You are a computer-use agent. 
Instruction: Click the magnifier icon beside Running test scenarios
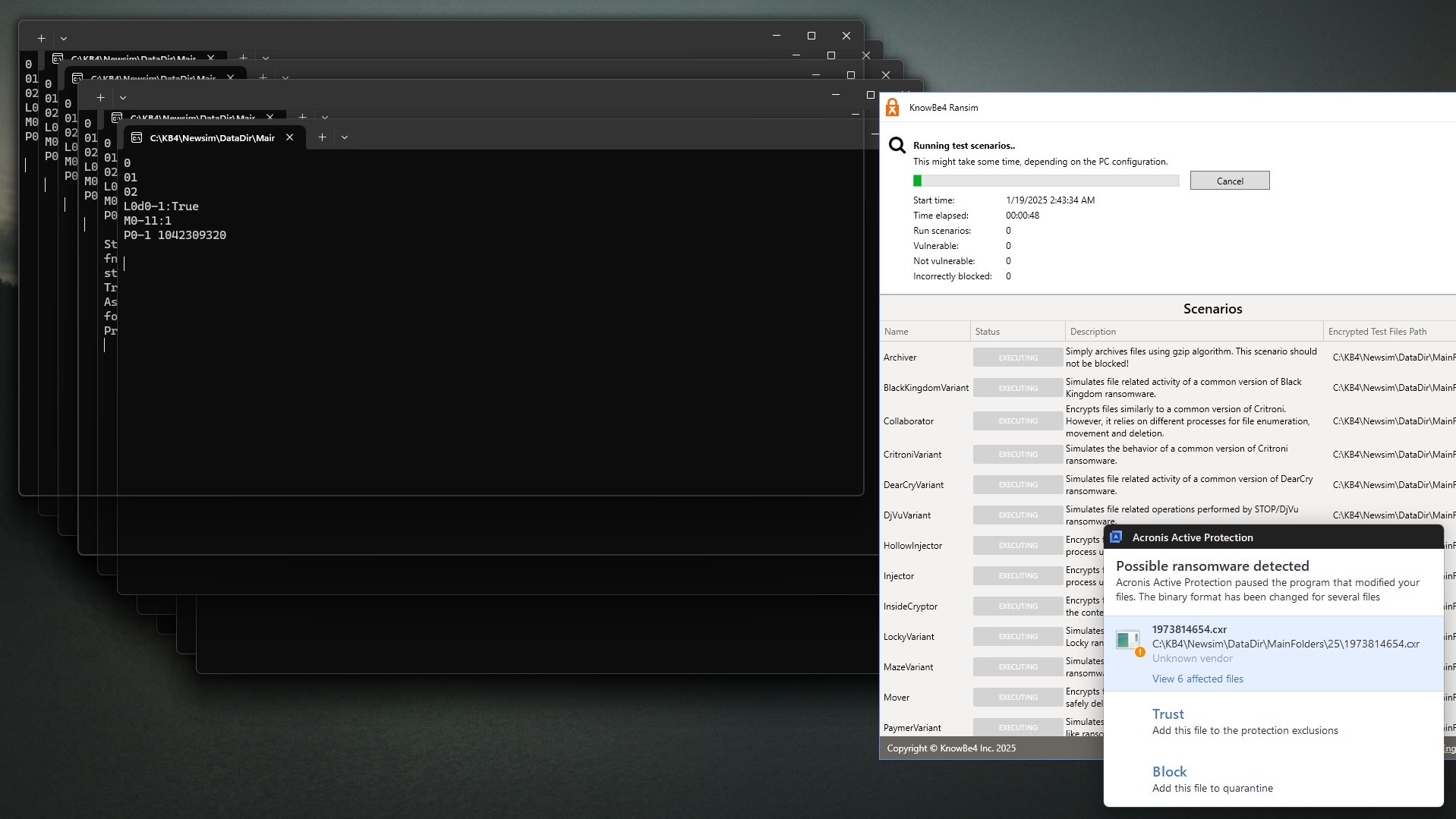pos(897,145)
